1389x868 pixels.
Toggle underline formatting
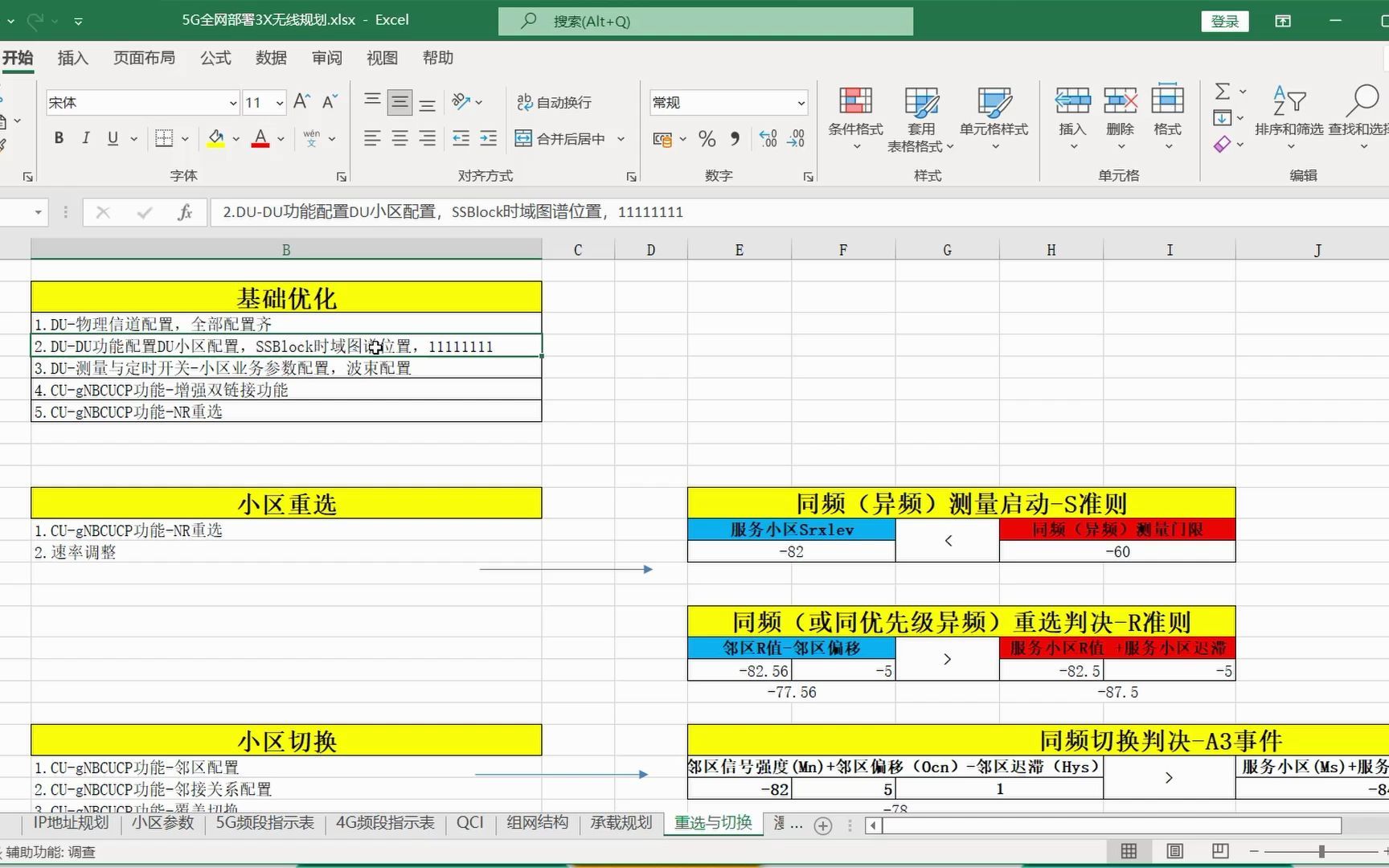(113, 138)
